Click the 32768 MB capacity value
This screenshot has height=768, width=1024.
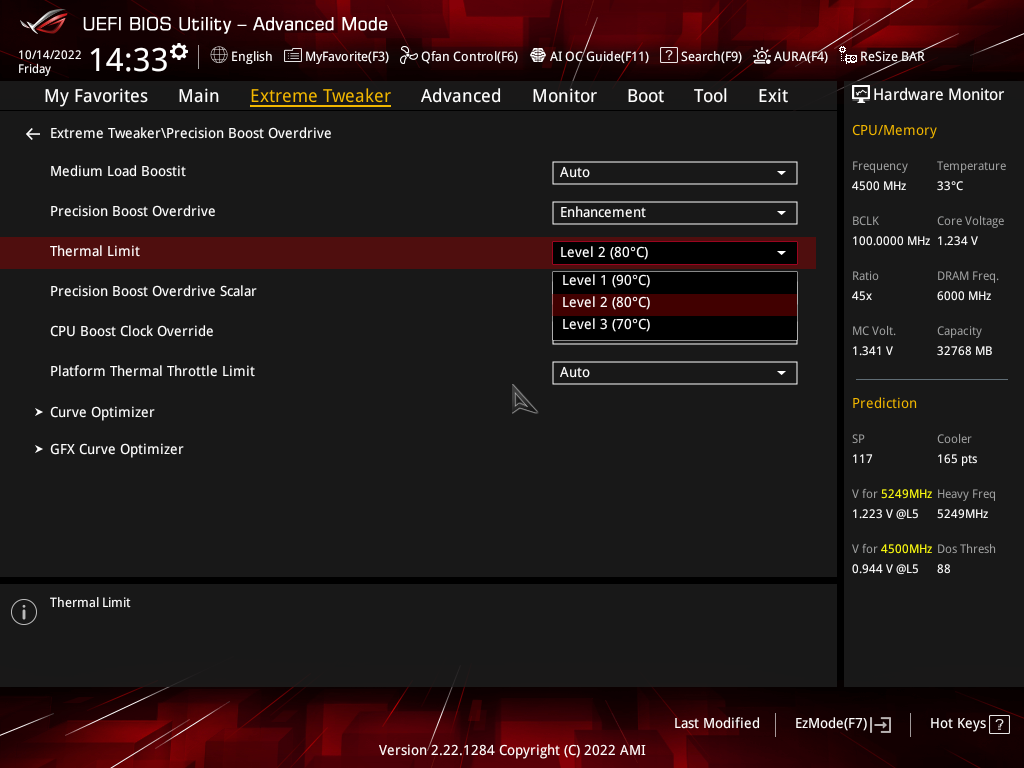tap(965, 351)
